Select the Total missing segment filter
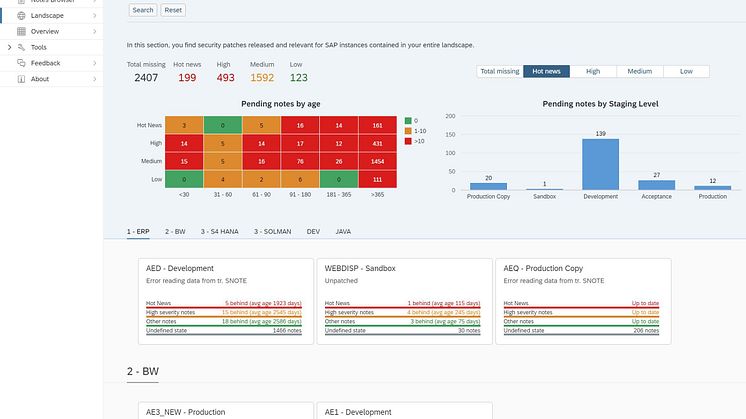Image resolution: width=746 pixels, height=419 pixels. pyautogui.click(x=499, y=72)
